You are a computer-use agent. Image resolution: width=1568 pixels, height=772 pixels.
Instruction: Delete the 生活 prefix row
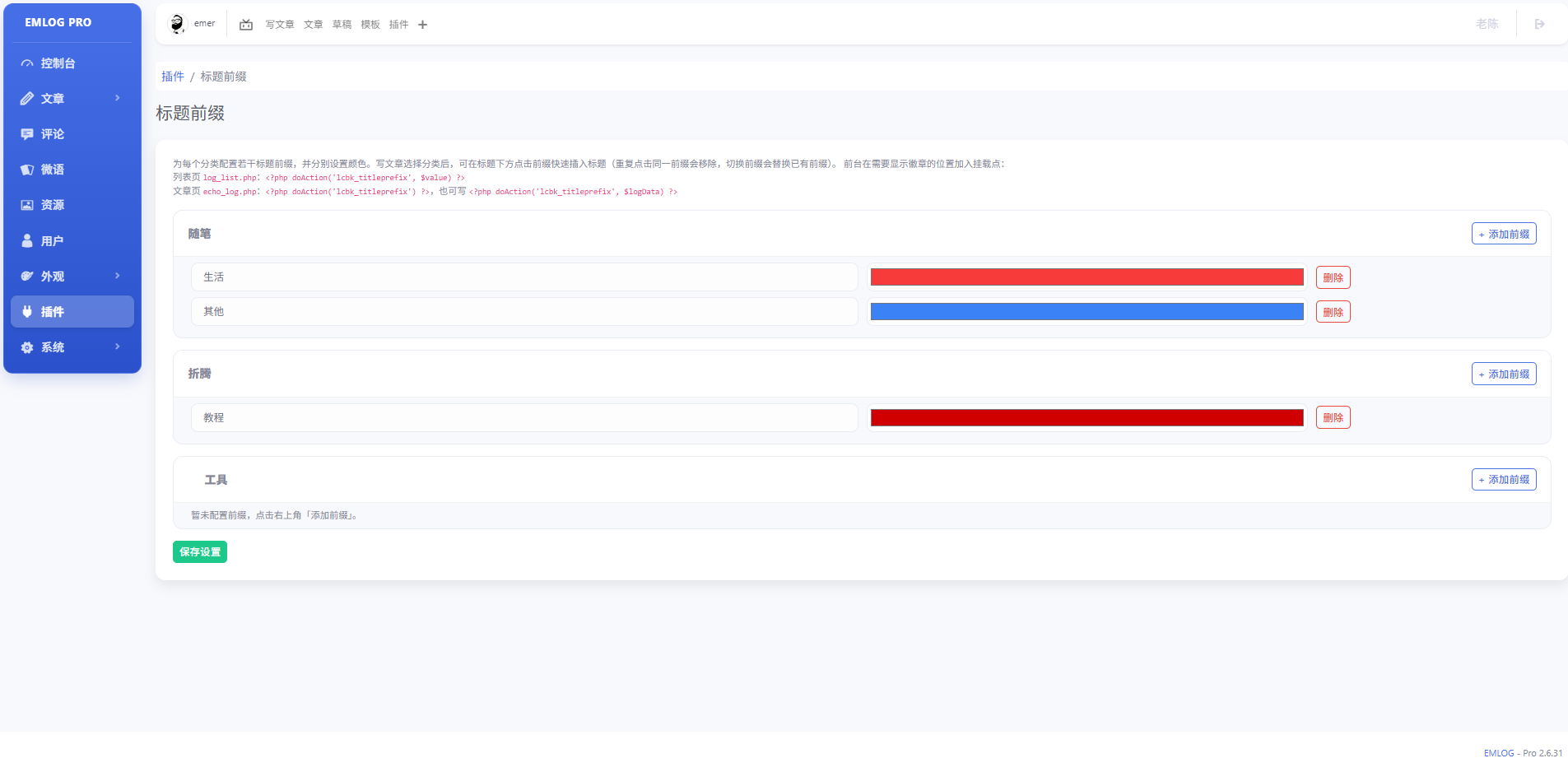click(1333, 277)
